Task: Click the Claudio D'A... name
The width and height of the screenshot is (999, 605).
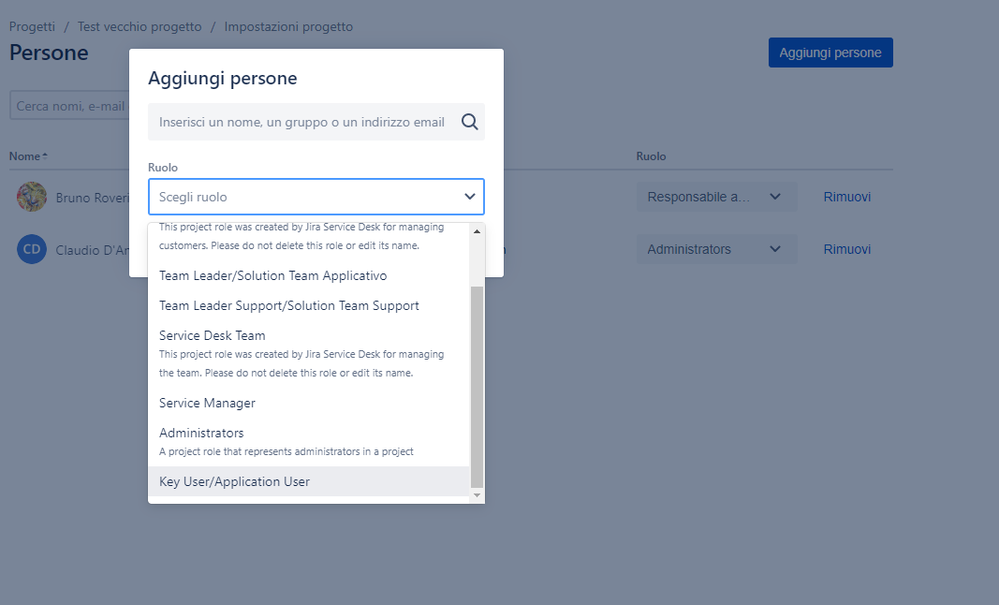Action: (x=92, y=250)
